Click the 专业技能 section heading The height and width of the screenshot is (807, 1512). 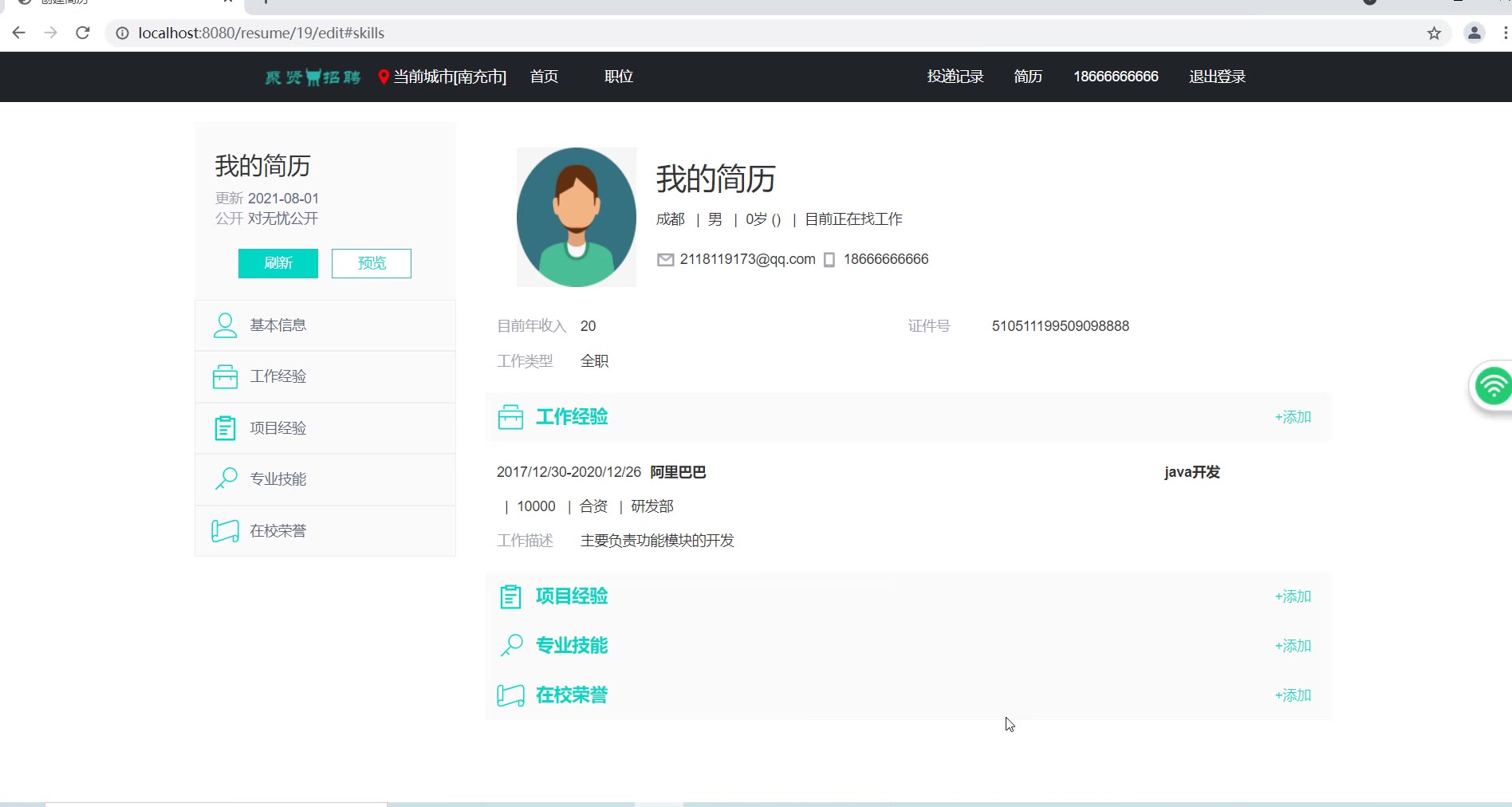572,646
